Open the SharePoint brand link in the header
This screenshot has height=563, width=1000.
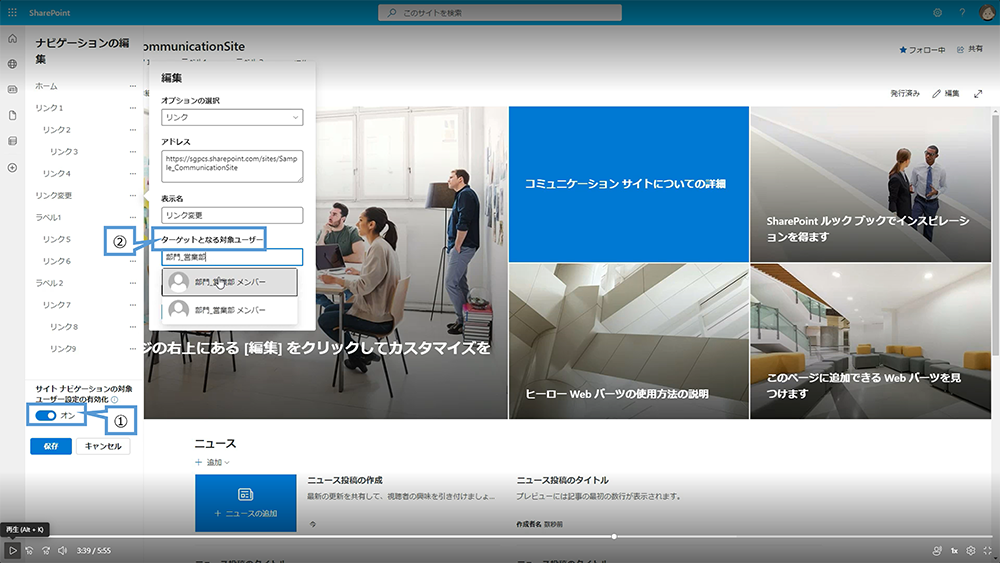click(x=50, y=13)
